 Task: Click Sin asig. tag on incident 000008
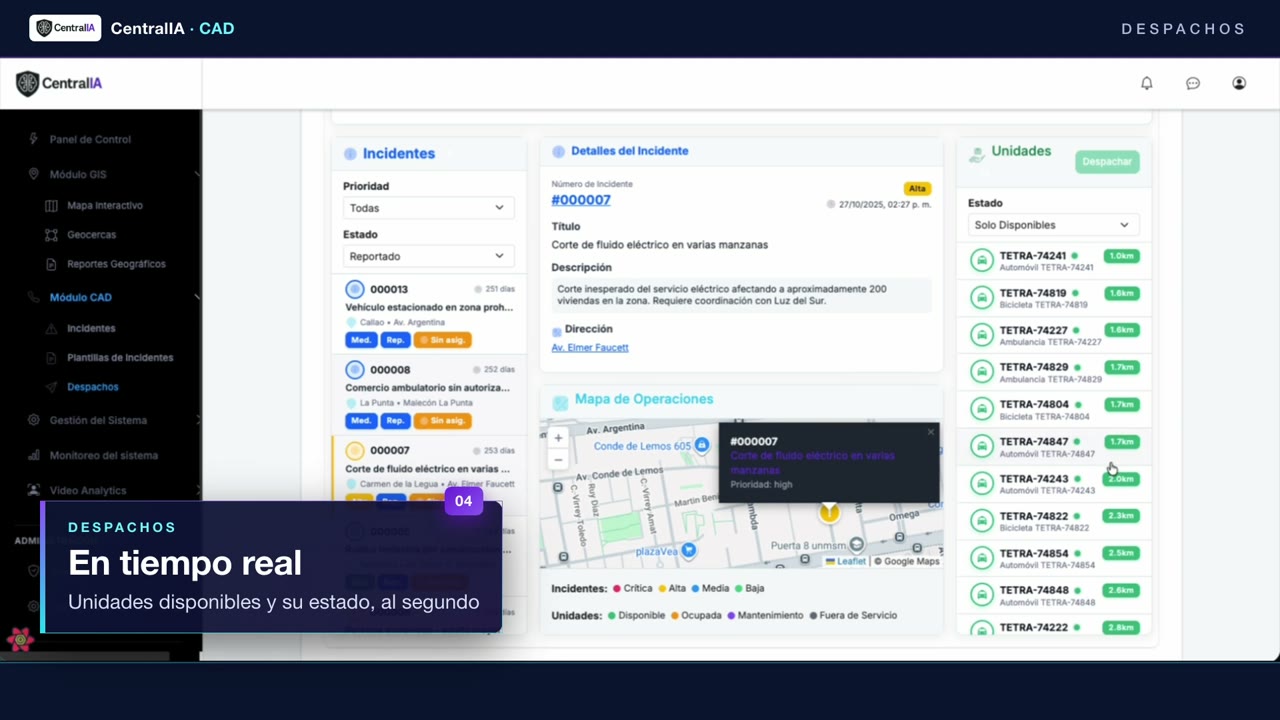click(443, 421)
